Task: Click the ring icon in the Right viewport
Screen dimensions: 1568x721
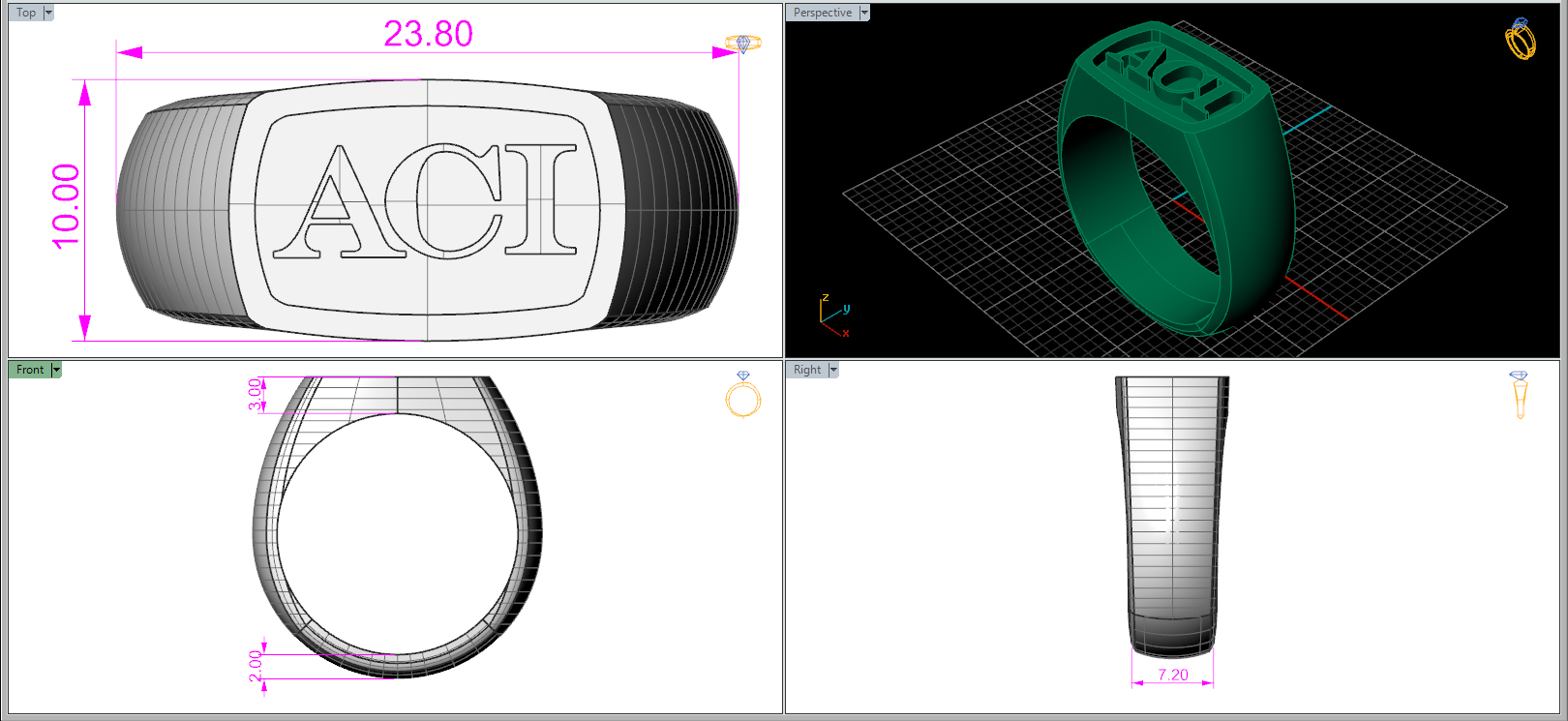Action: point(1519,395)
